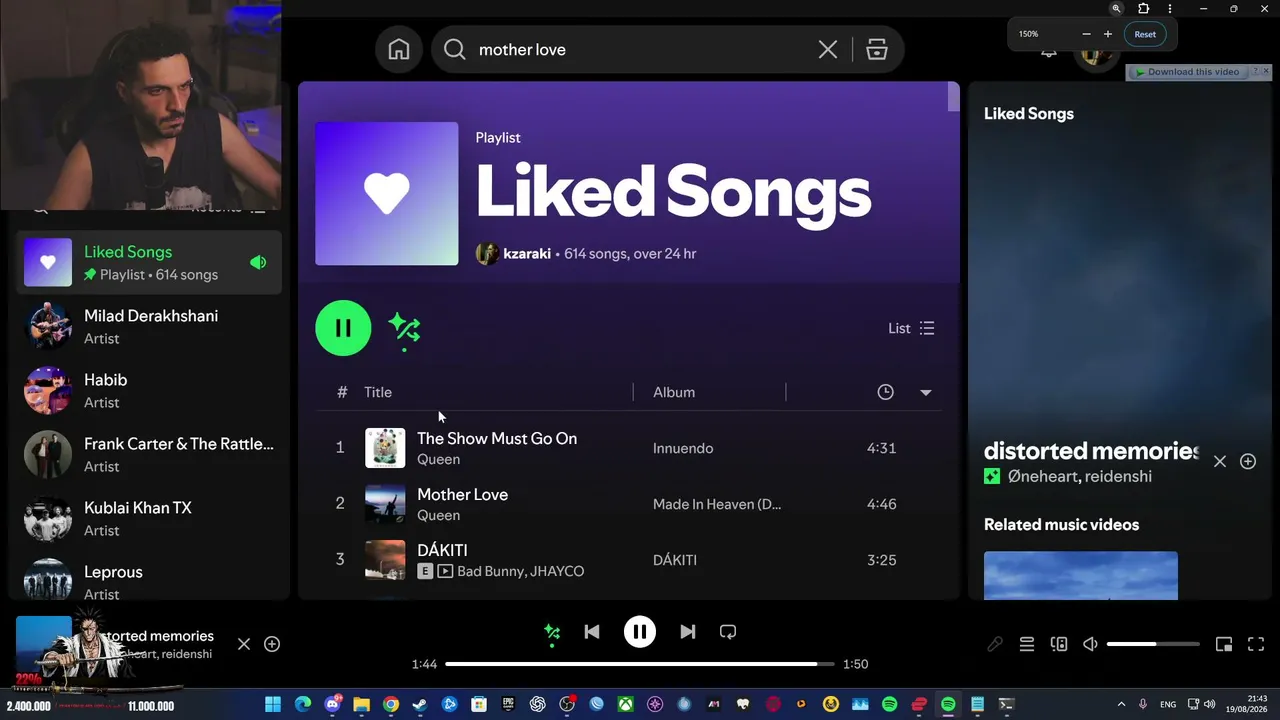This screenshot has height=720, width=1280.
Task: Show hidden system tray icons
Action: (1121, 704)
